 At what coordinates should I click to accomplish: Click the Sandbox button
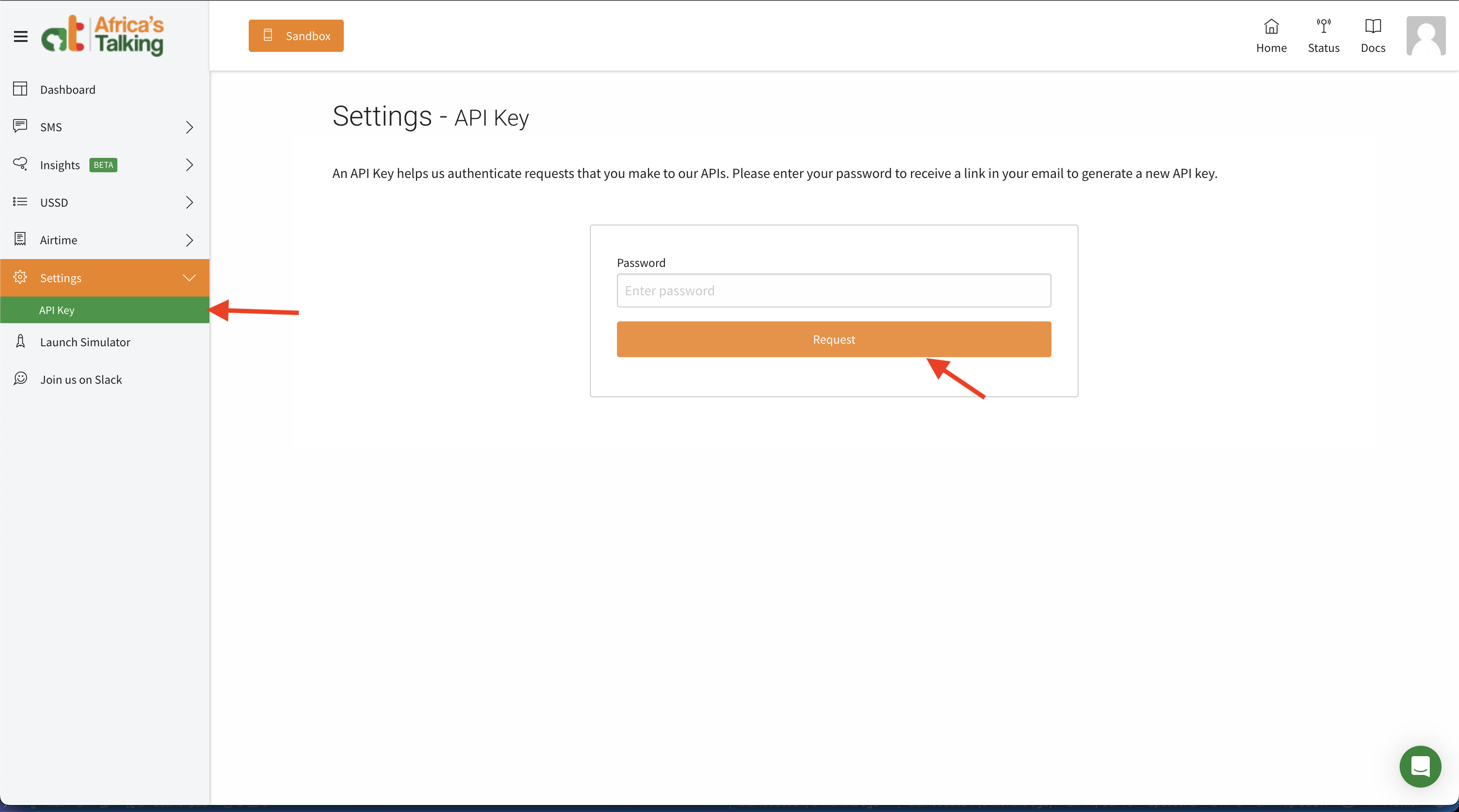point(296,36)
